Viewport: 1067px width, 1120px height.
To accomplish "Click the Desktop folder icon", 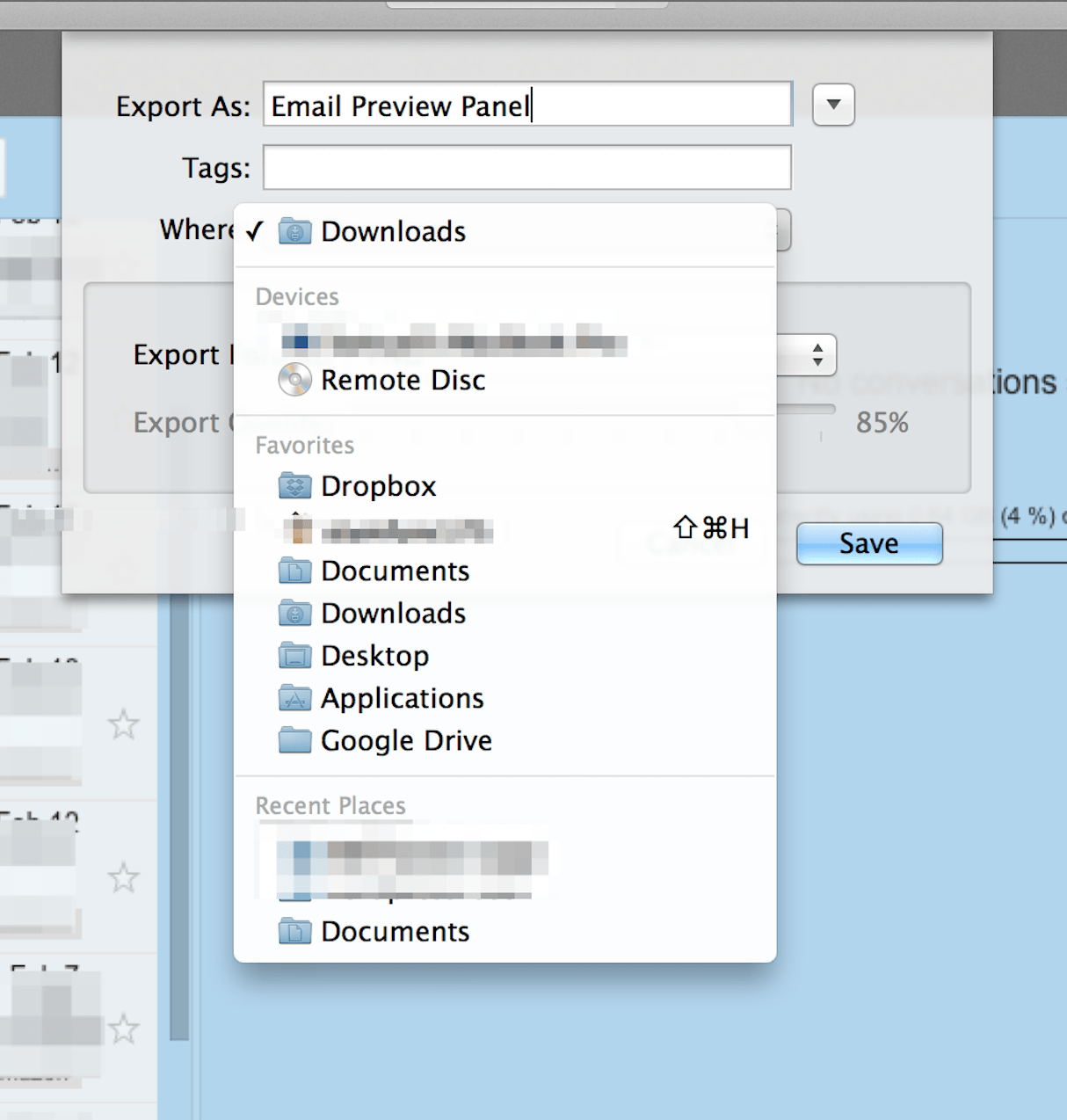I will coord(295,655).
